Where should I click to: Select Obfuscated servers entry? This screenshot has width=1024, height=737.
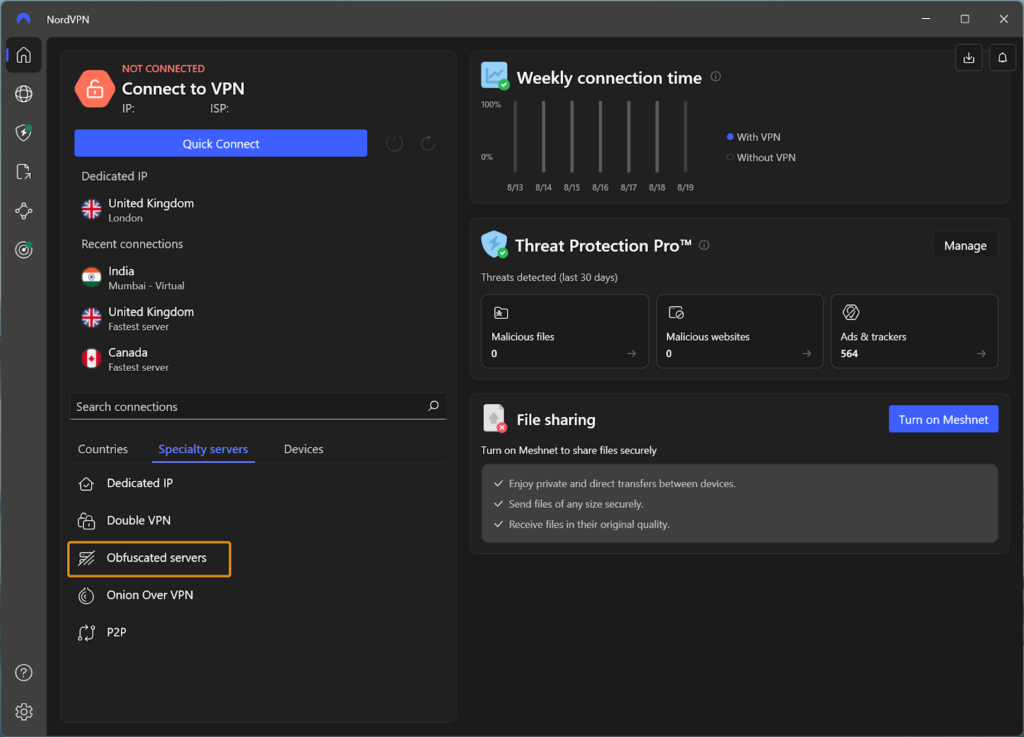149,558
